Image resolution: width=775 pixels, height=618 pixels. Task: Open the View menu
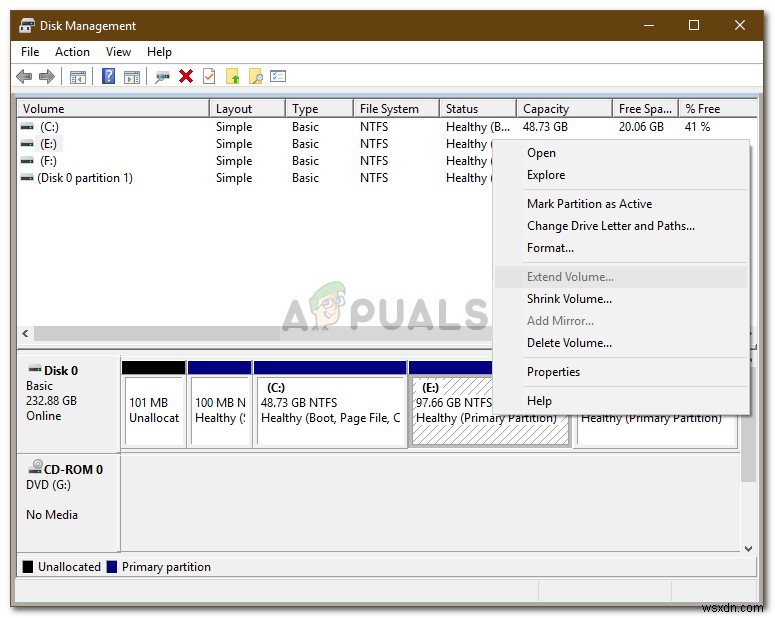(118, 52)
